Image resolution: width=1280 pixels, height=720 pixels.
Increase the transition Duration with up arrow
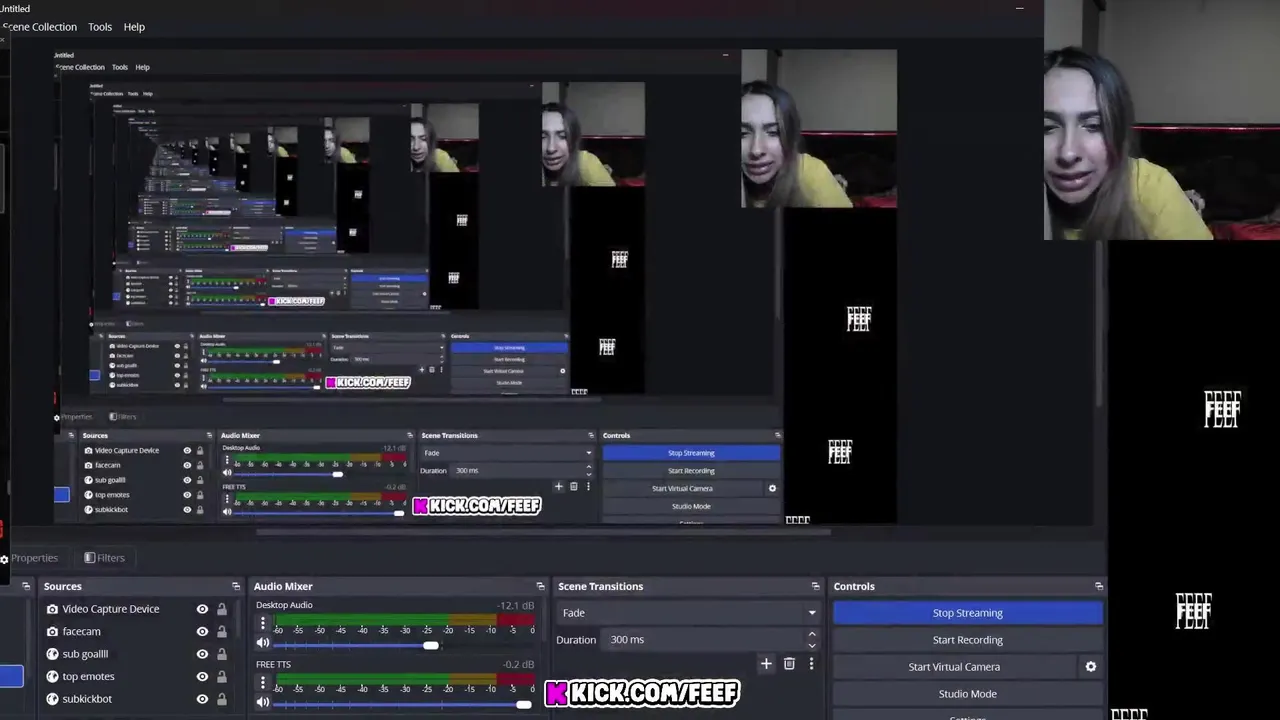click(811, 634)
